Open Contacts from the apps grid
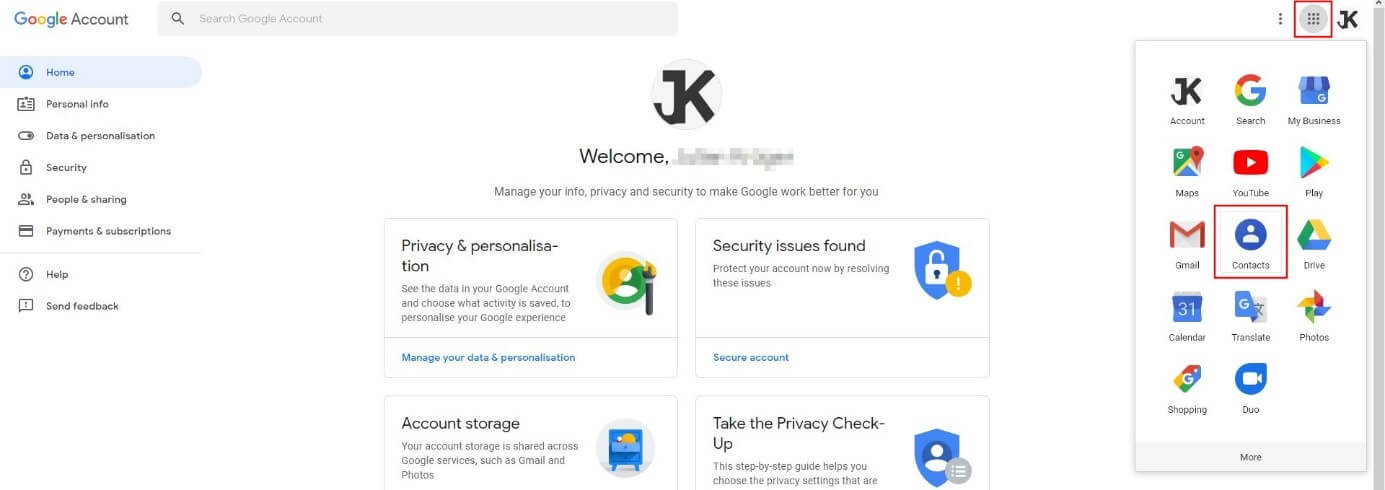Image resolution: width=1385 pixels, height=490 pixels. tap(1250, 240)
